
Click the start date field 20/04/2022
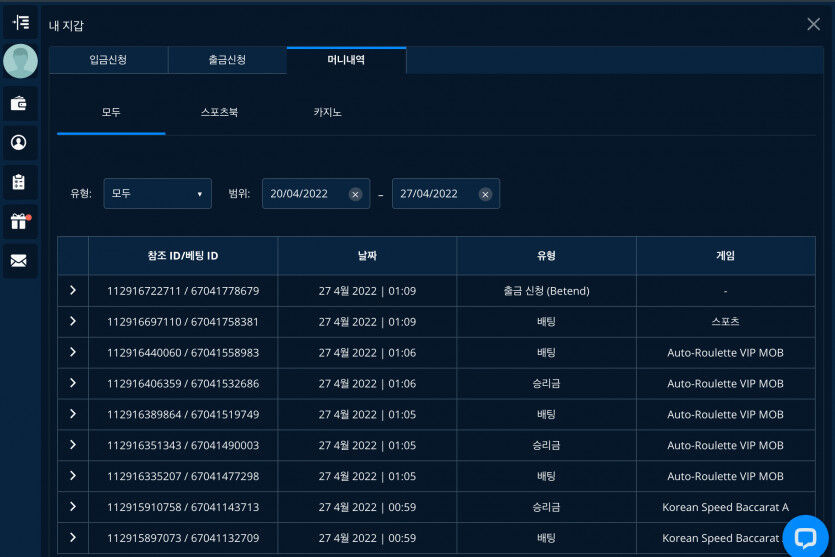coord(316,193)
